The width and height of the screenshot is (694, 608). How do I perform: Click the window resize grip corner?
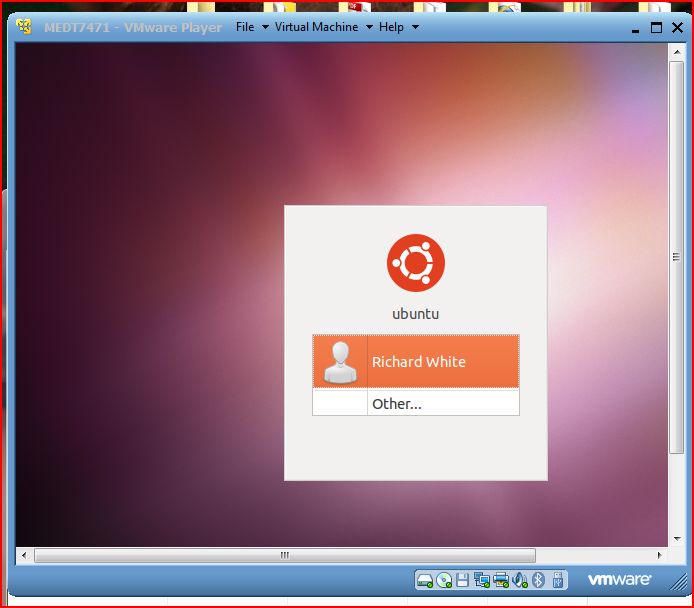coord(678,582)
